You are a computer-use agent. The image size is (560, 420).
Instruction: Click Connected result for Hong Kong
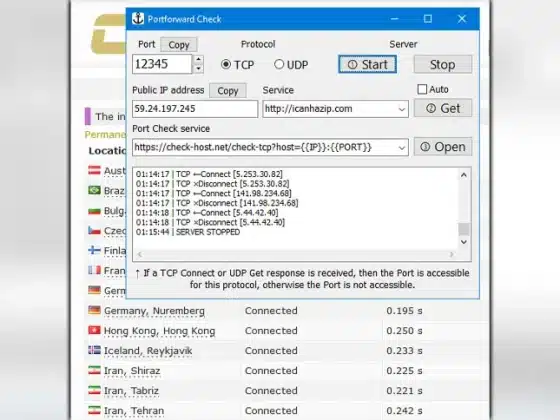tap(271, 331)
